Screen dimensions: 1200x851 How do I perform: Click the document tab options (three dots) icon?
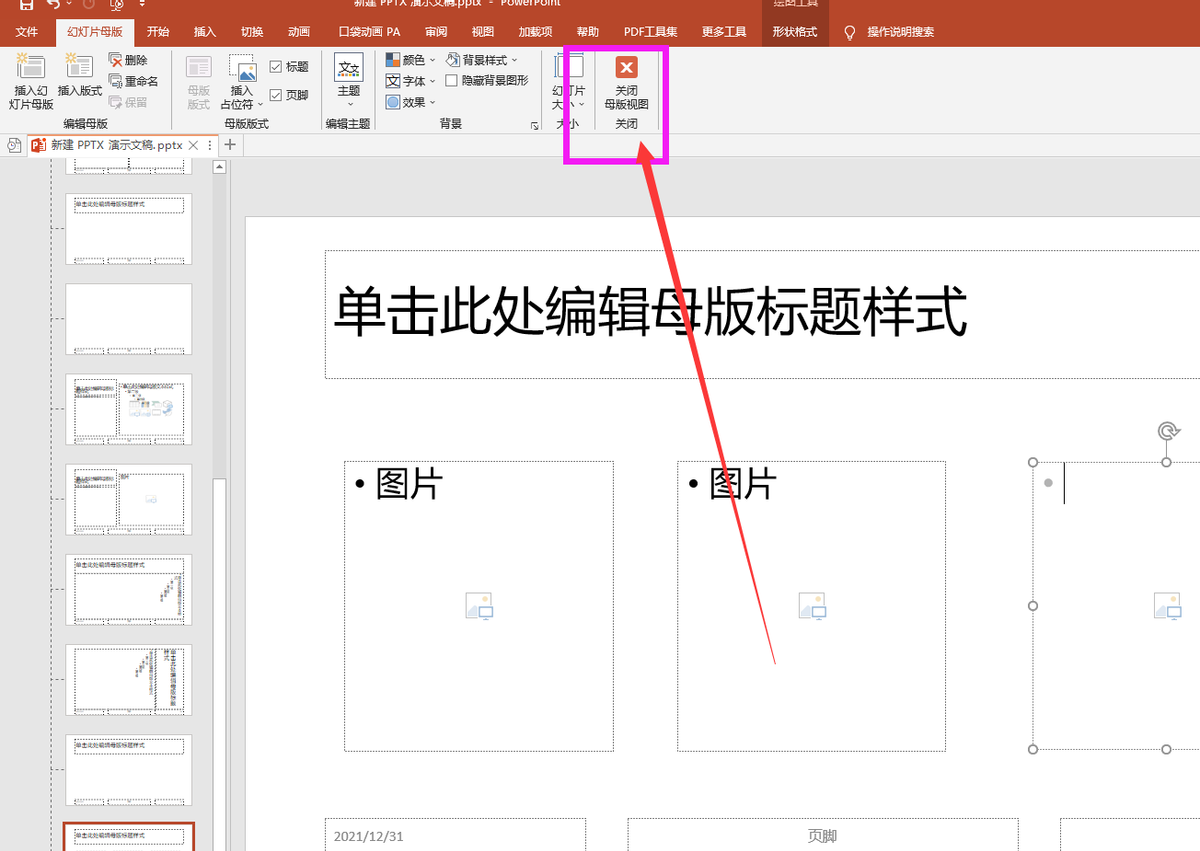click(209, 145)
